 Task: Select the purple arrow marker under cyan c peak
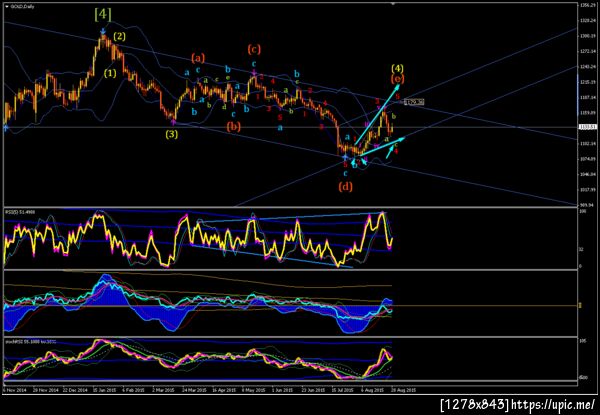pyautogui.click(x=254, y=73)
